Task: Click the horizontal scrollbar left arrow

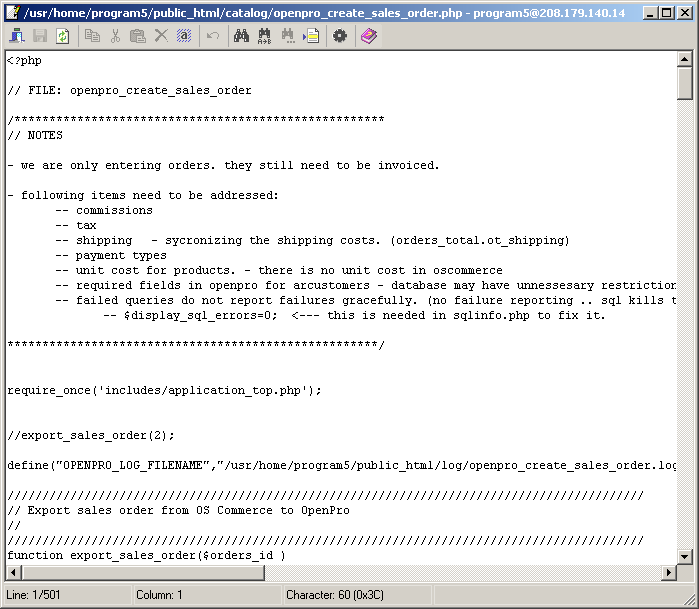Action: point(13,573)
